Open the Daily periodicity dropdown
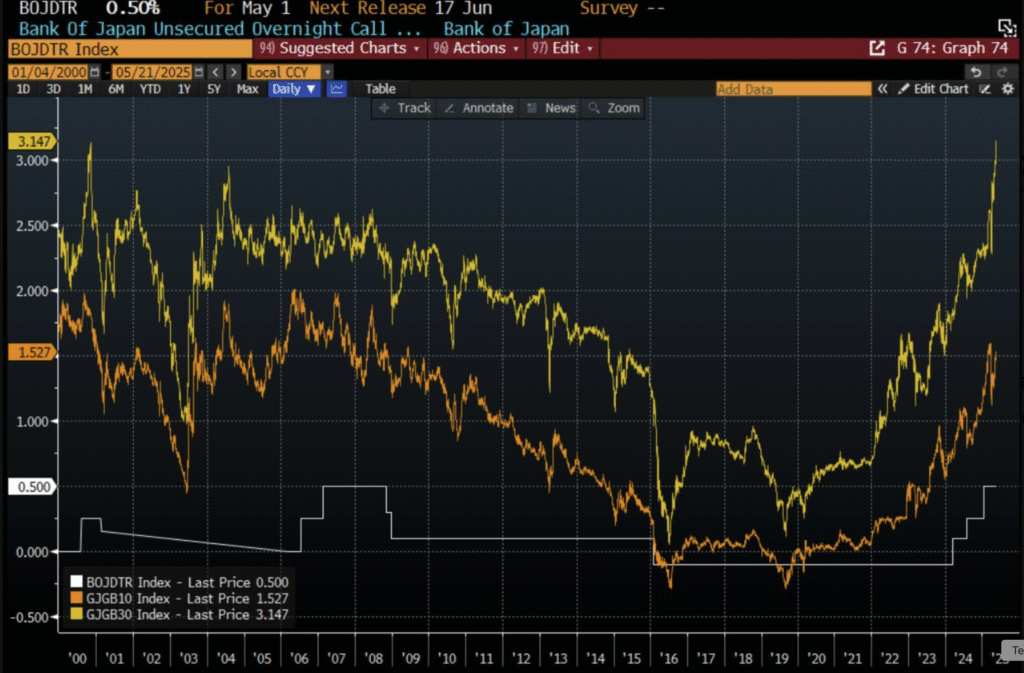Image resolution: width=1024 pixels, height=673 pixels. tap(294, 89)
